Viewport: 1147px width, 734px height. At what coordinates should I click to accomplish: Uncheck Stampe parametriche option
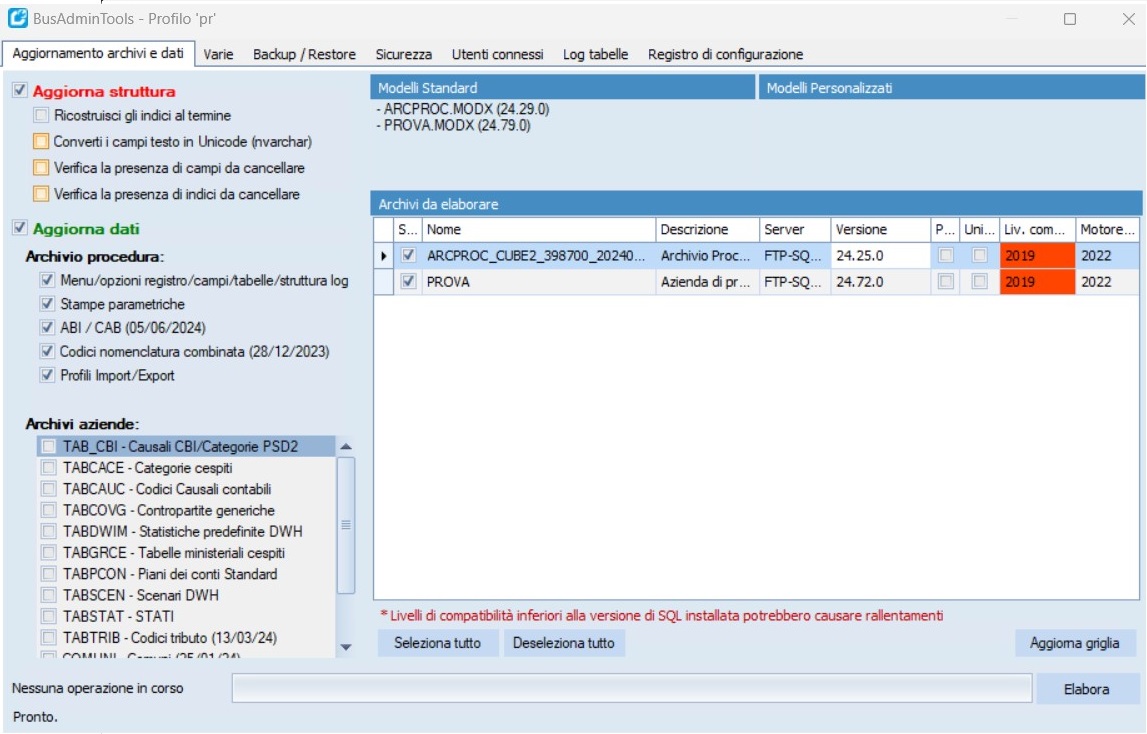tap(47, 304)
